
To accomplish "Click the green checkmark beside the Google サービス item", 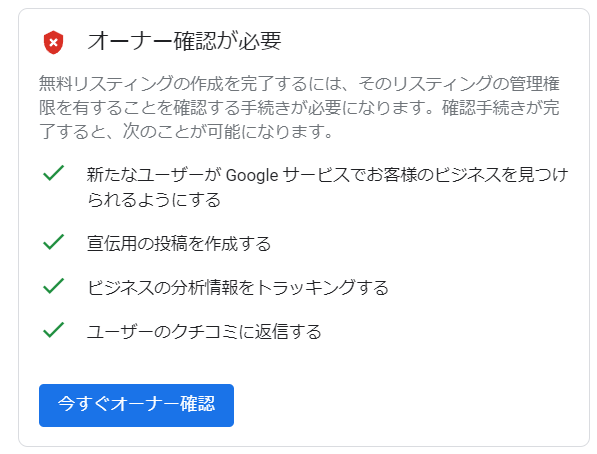I will 53,173.
